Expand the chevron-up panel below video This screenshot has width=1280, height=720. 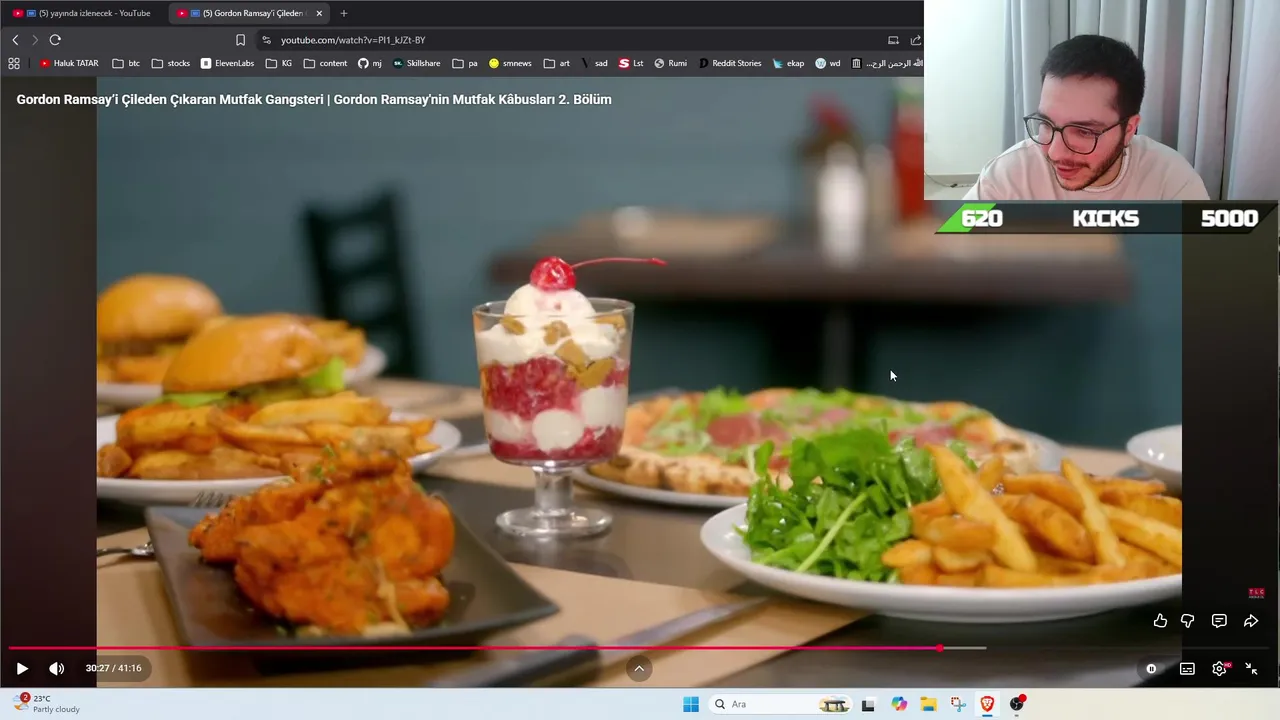coord(639,669)
